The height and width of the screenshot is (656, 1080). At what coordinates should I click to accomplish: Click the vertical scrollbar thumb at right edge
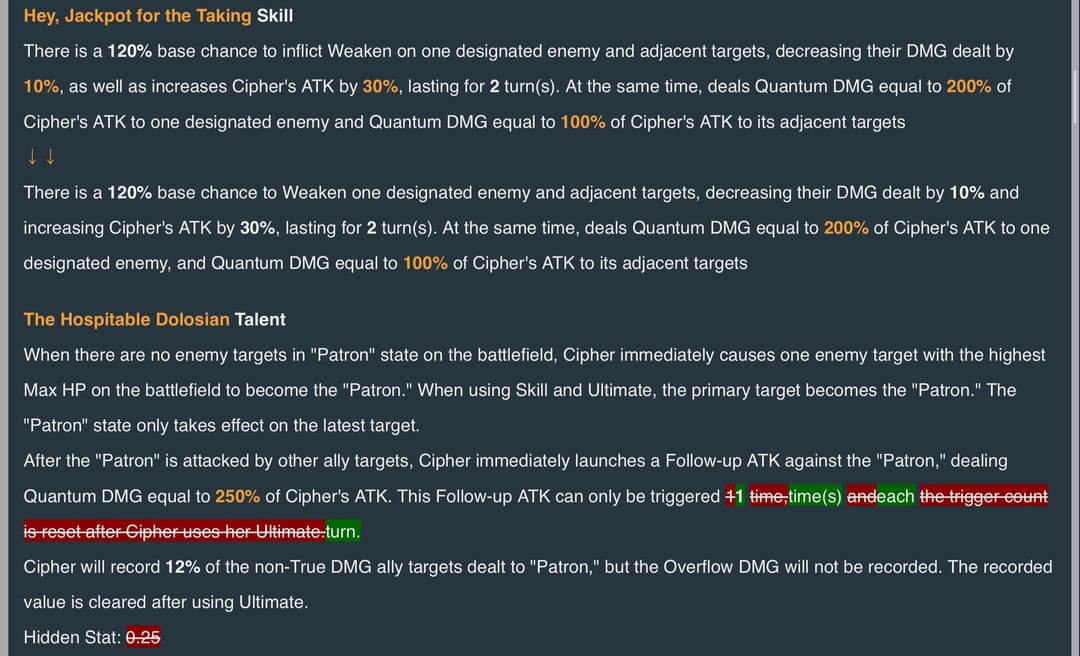pyautogui.click(x=1074, y=95)
